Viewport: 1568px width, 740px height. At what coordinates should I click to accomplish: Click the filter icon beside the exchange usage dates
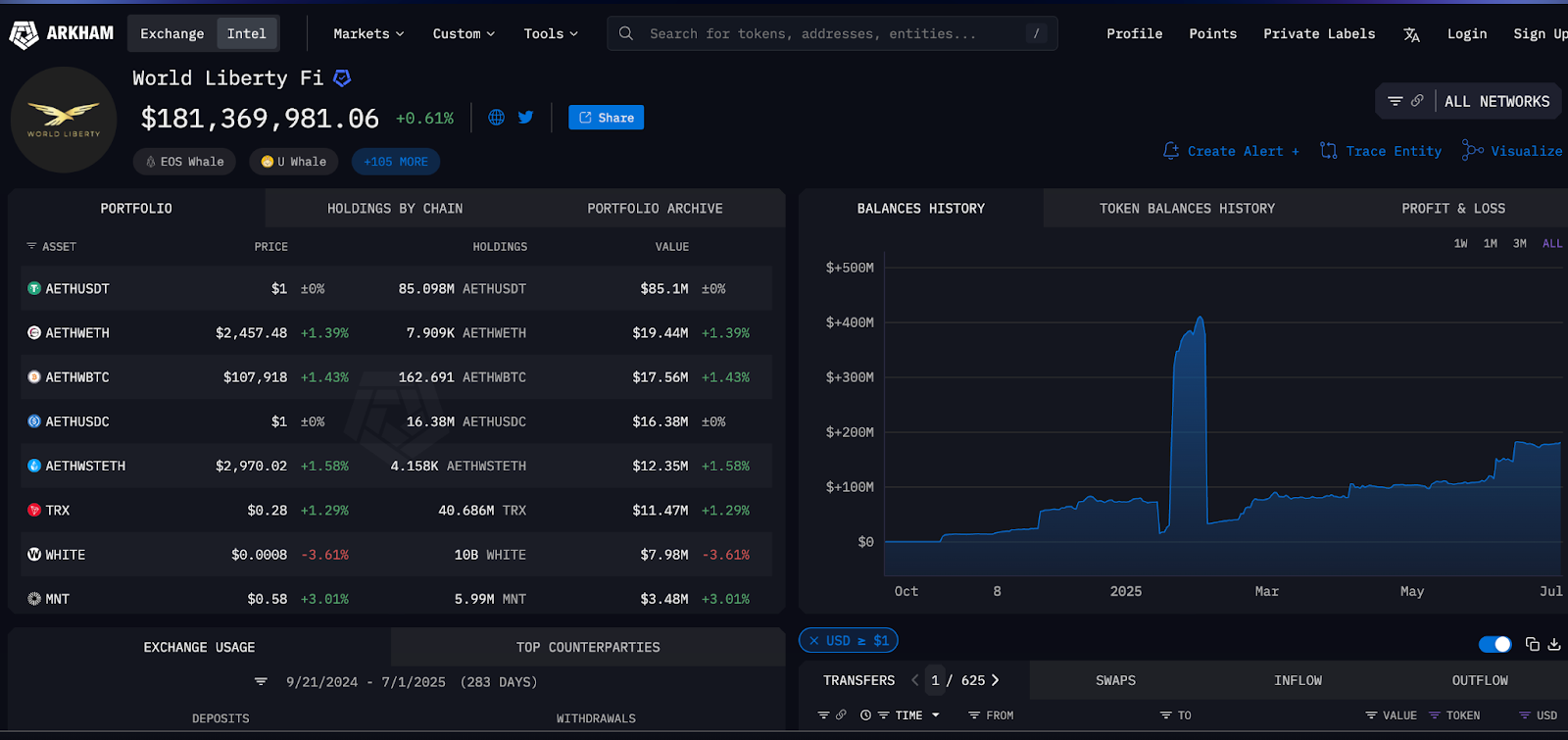coord(261,682)
